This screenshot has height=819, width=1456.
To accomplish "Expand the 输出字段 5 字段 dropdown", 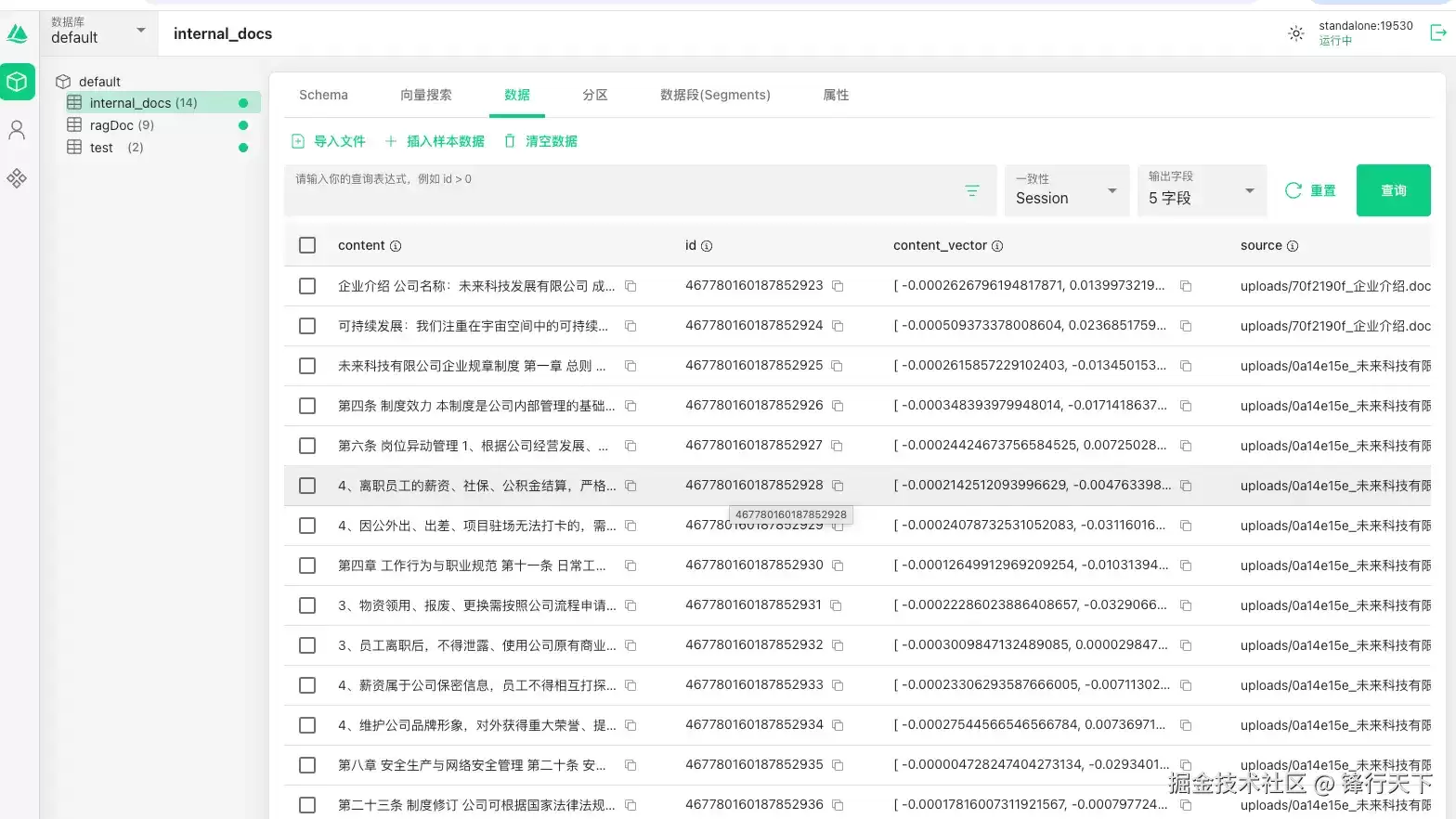I will (1202, 190).
